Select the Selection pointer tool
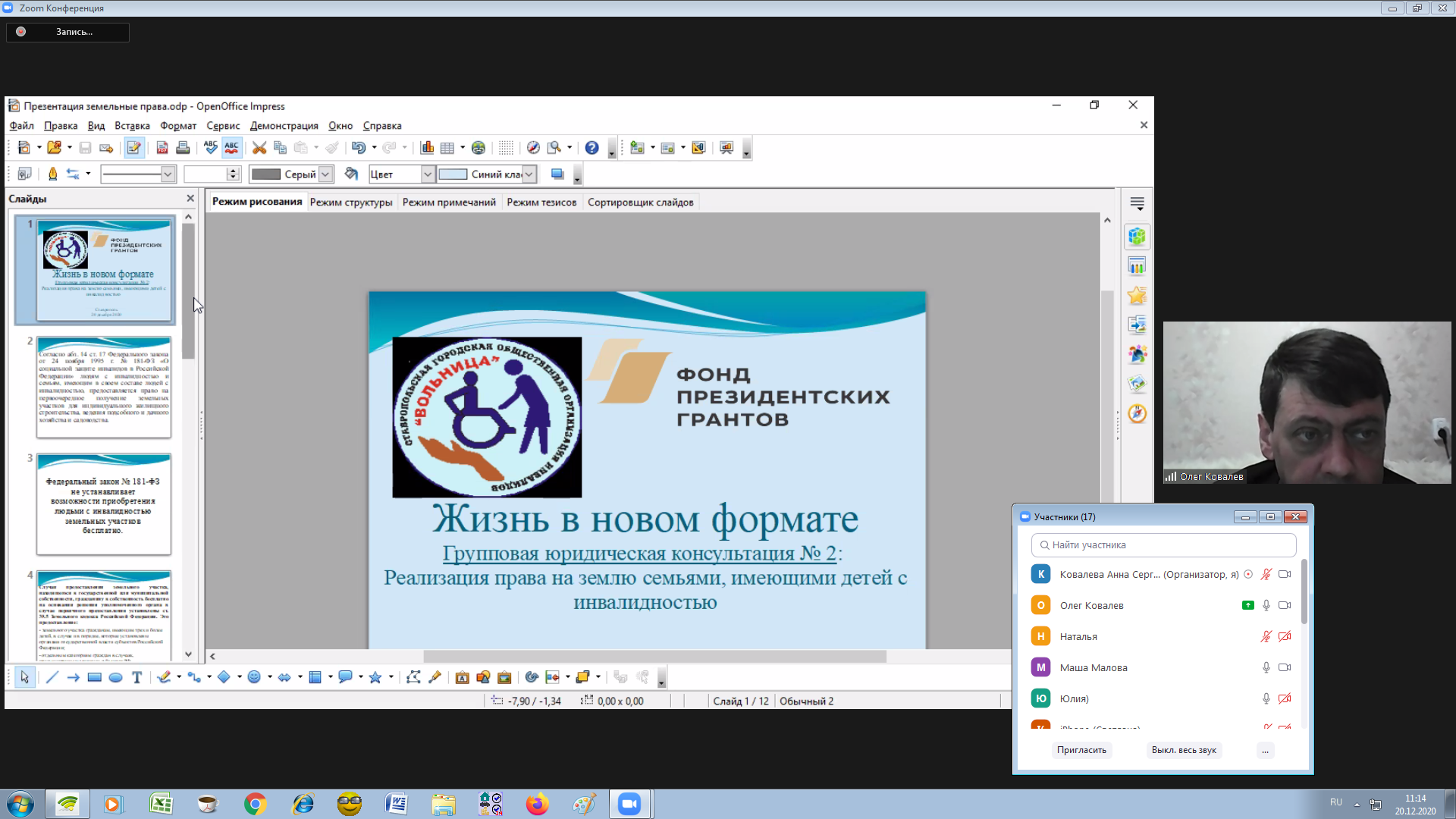 [x=24, y=677]
